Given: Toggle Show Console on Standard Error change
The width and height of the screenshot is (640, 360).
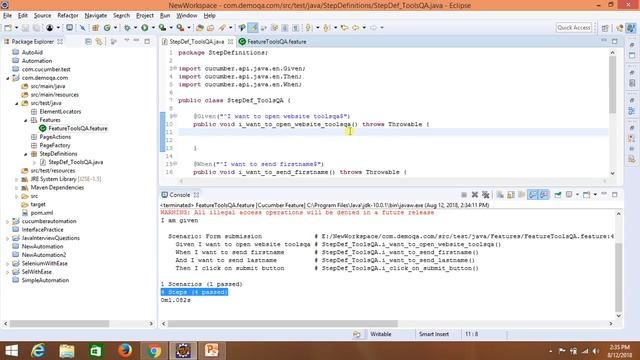Looking at the screenshot, I should [544, 195].
